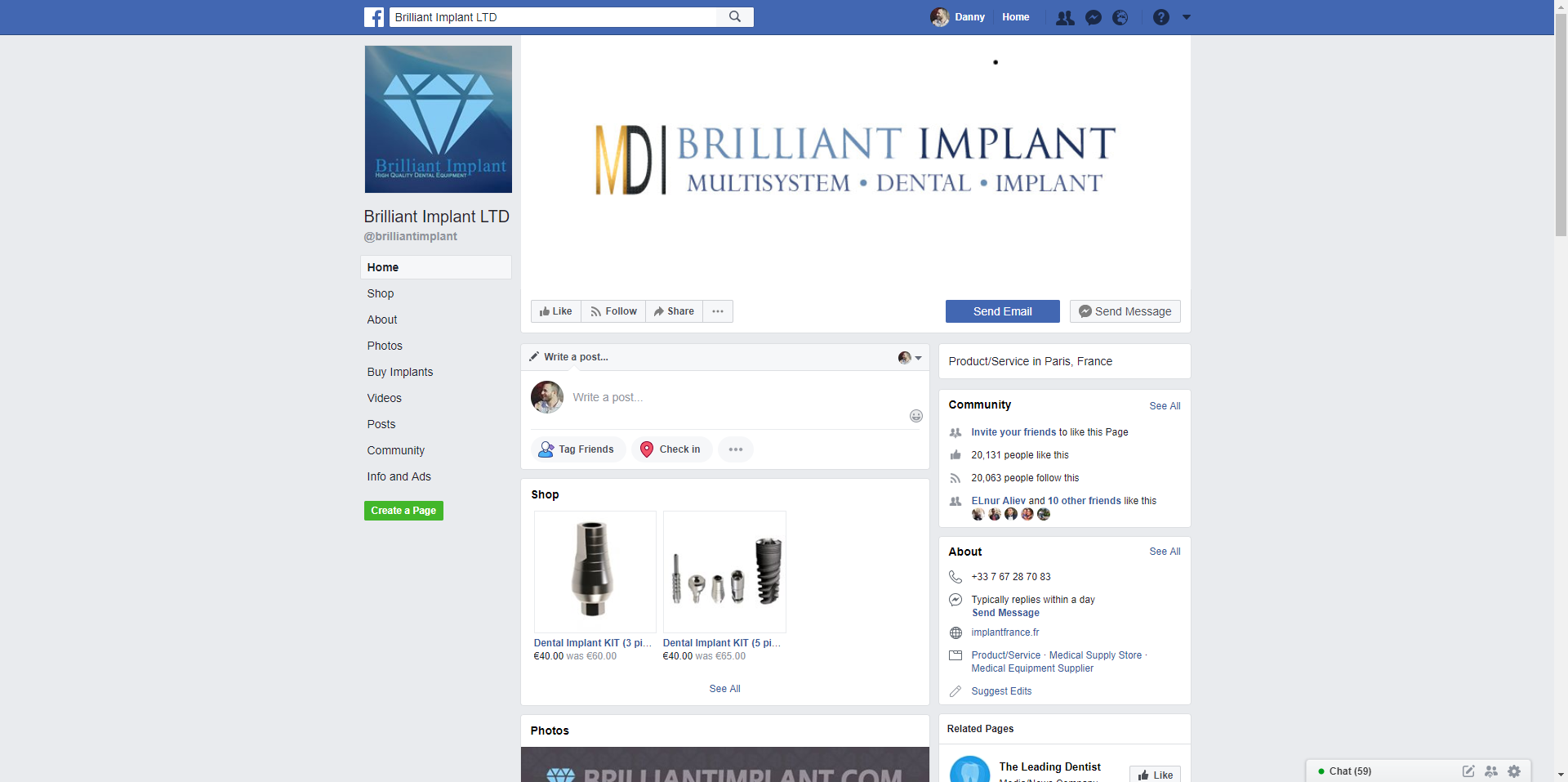Open the Dental Implant KIT (3 pi… title link
Screen dimensions: 1568x782
tap(593, 643)
